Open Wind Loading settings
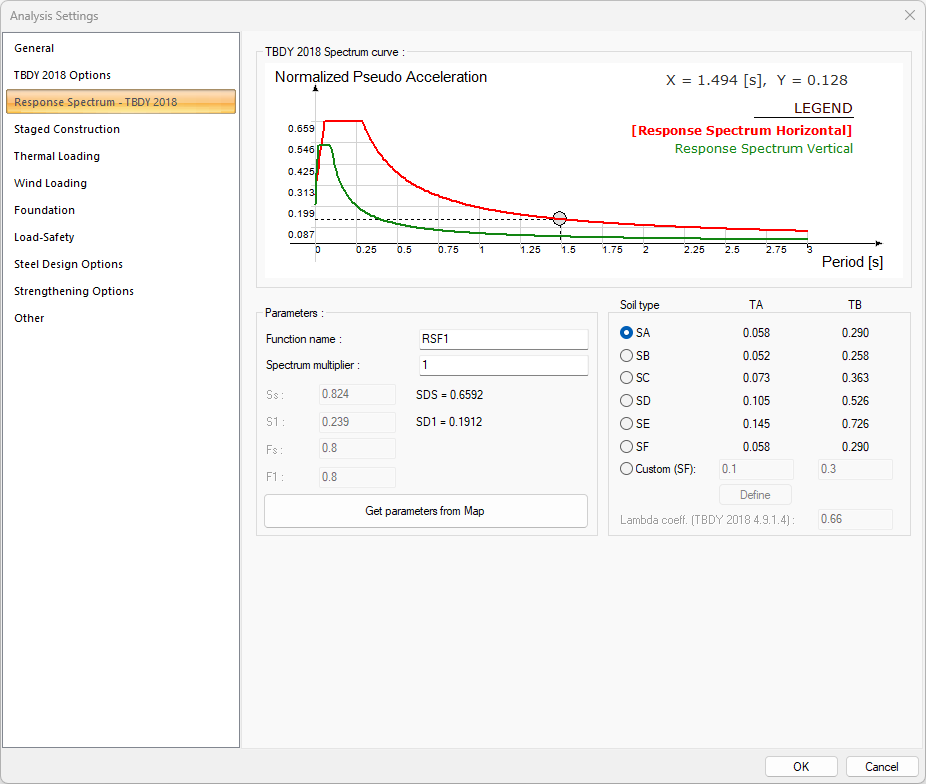This screenshot has height=784, width=926. point(50,183)
